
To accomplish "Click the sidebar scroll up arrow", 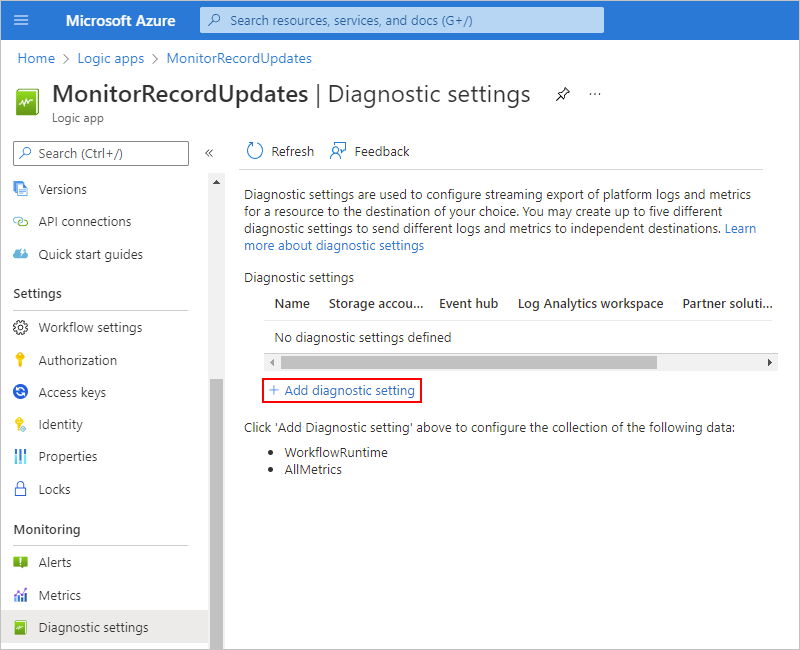I will tap(216, 182).
